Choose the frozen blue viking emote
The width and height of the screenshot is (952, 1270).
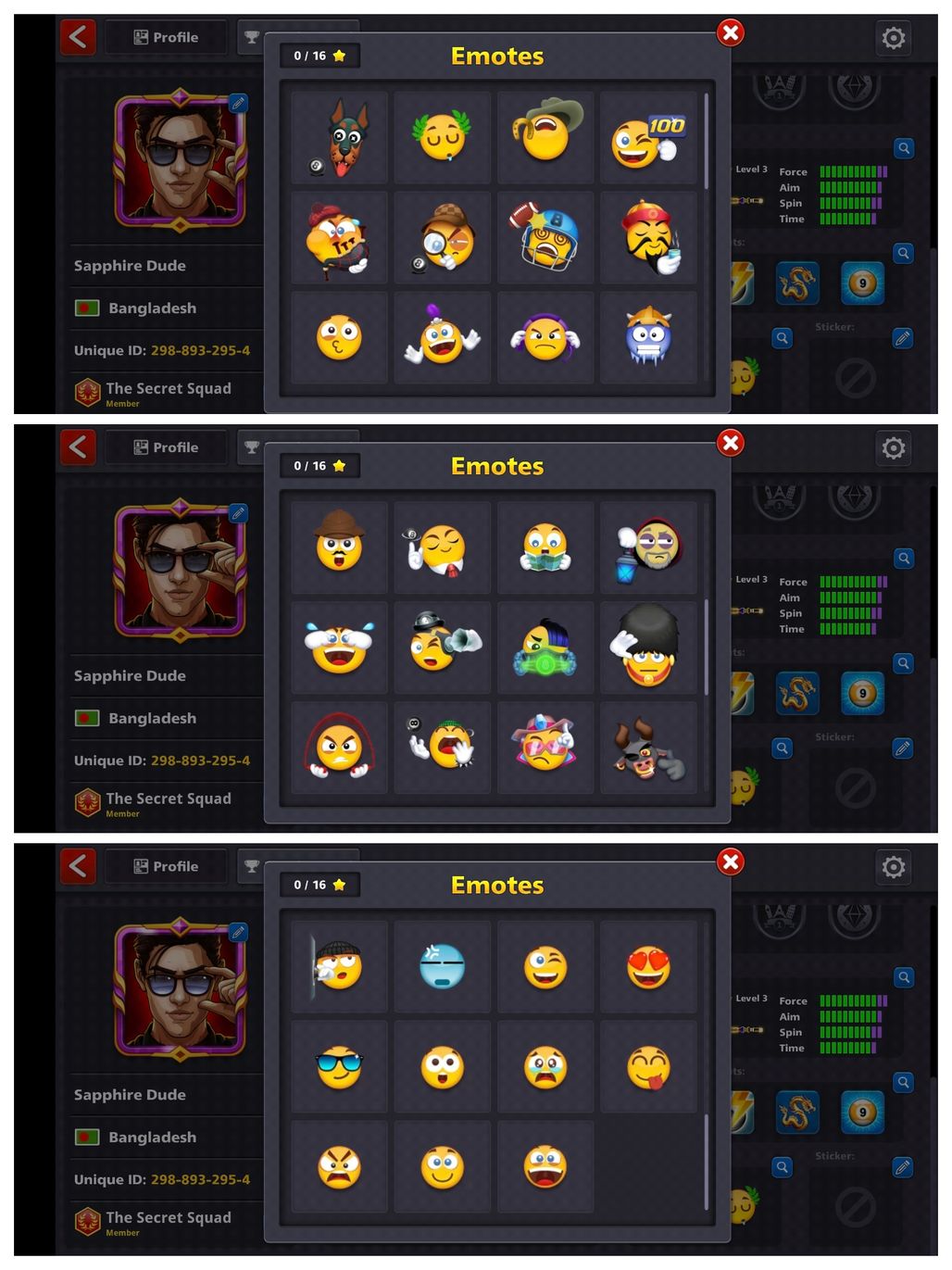click(648, 338)
